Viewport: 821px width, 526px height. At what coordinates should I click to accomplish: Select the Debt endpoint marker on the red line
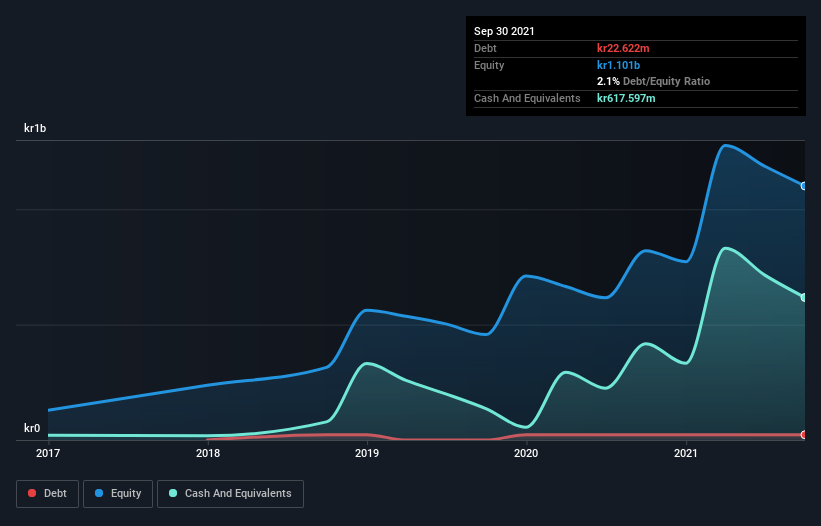tap(804, 434)
